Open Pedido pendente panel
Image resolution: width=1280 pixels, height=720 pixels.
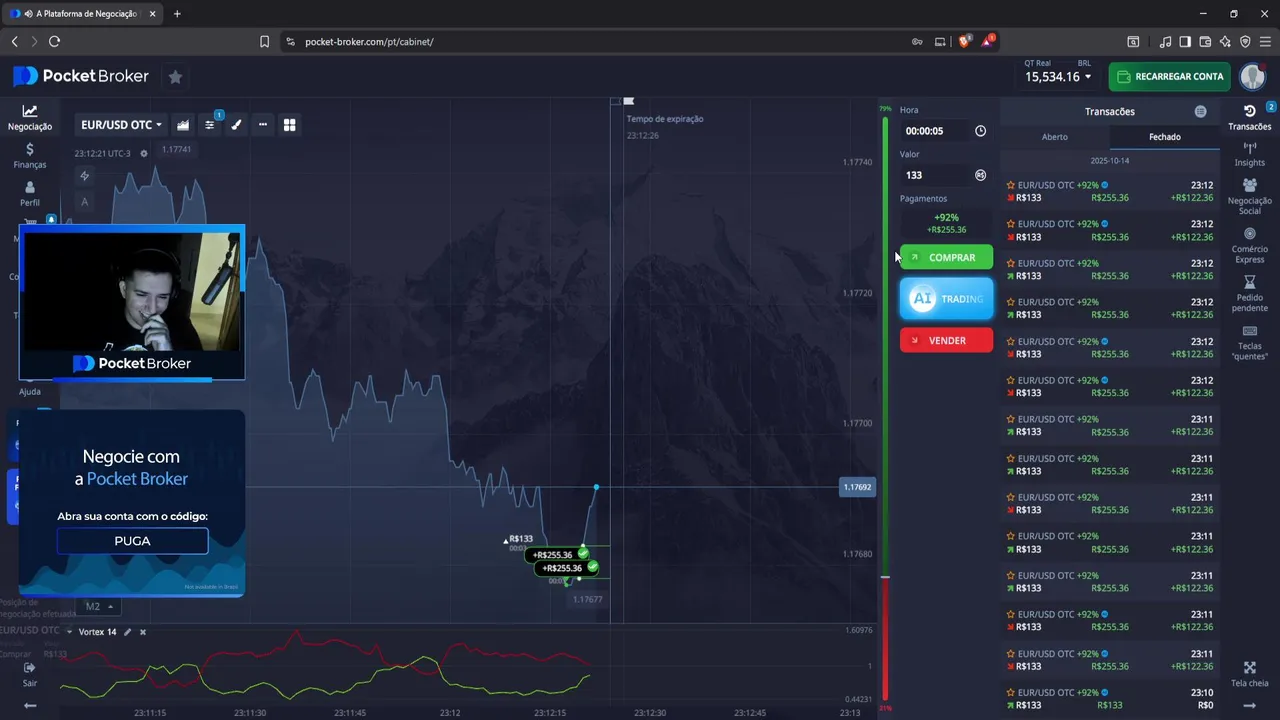1249,294
